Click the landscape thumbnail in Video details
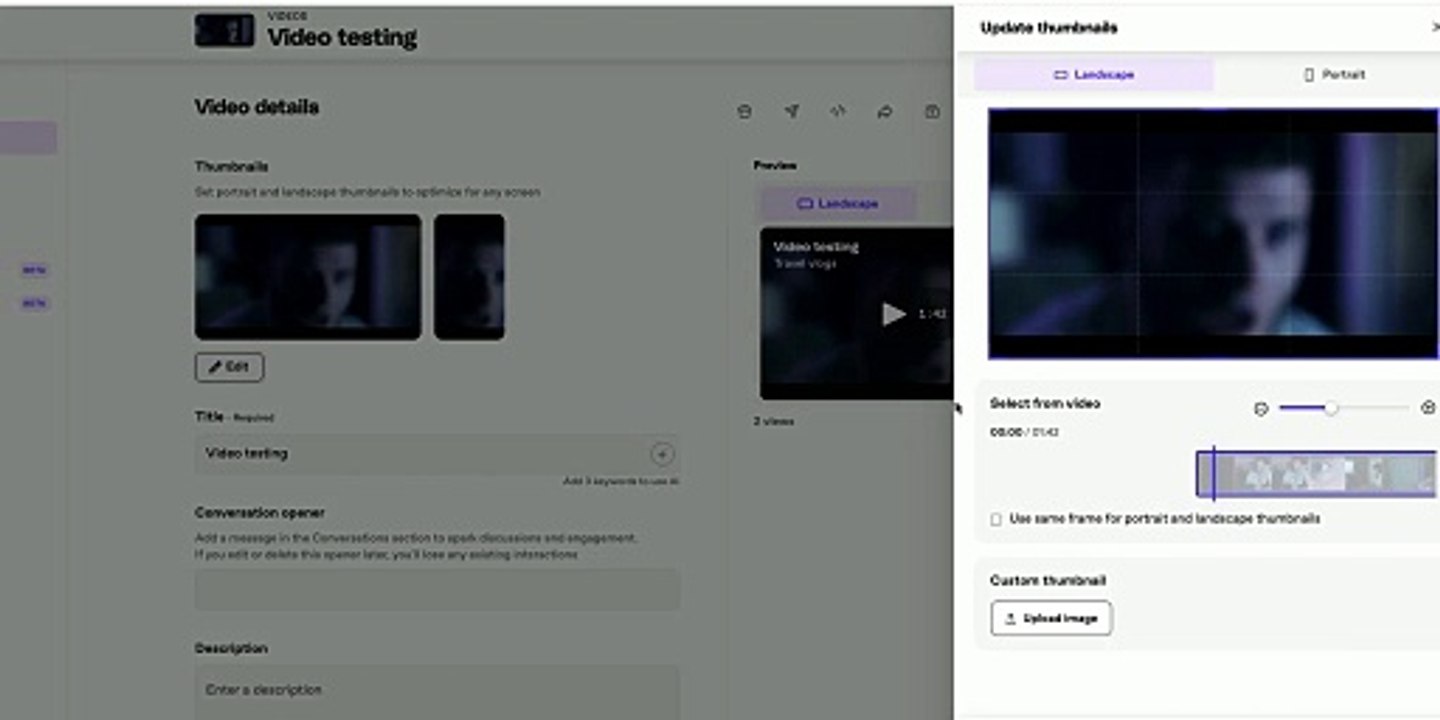The width and height of the screenshot is (1440, 720). [308, 277]
